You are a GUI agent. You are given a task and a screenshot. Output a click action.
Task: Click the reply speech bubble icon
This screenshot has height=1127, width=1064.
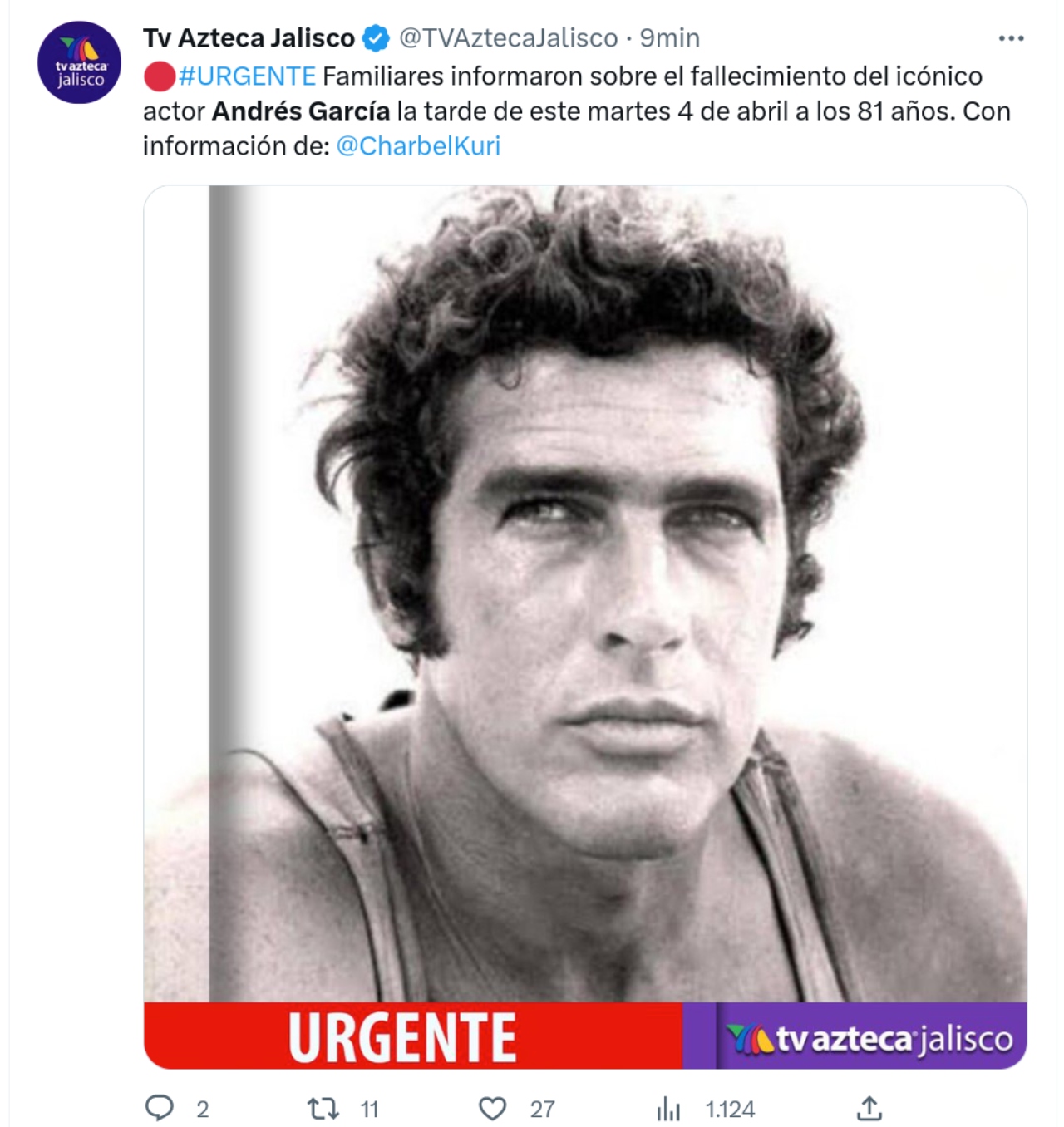point(160,1108)
